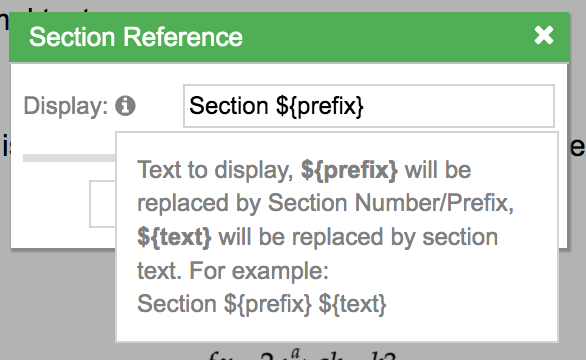Screen dimensions: 586x360
Task: Click the word "Section" inside the Display field
Action: click(x=229, y=106)
